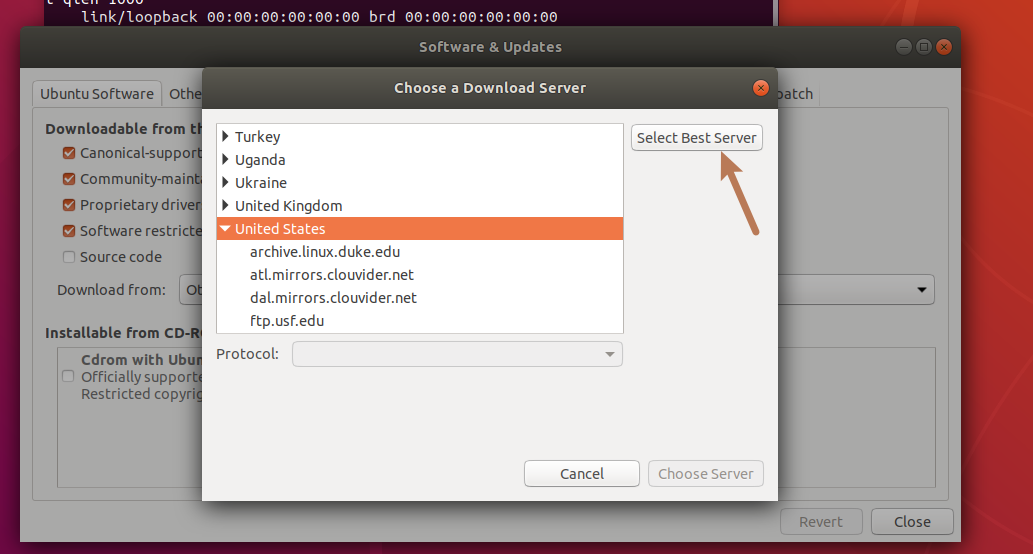Minimize the Software & Updates window
Screen dimensions: 1033x554
click(904, 47)
